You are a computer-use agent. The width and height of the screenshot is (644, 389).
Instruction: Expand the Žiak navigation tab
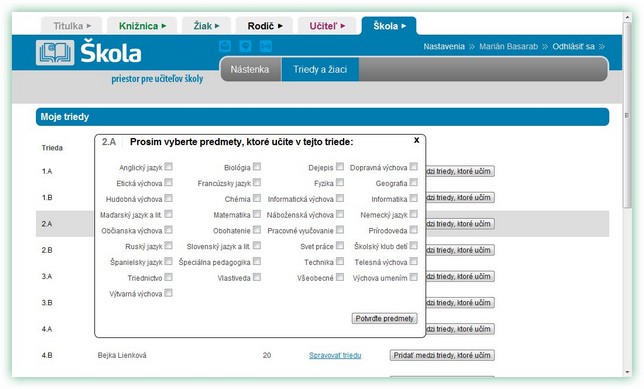coord(206,25)
